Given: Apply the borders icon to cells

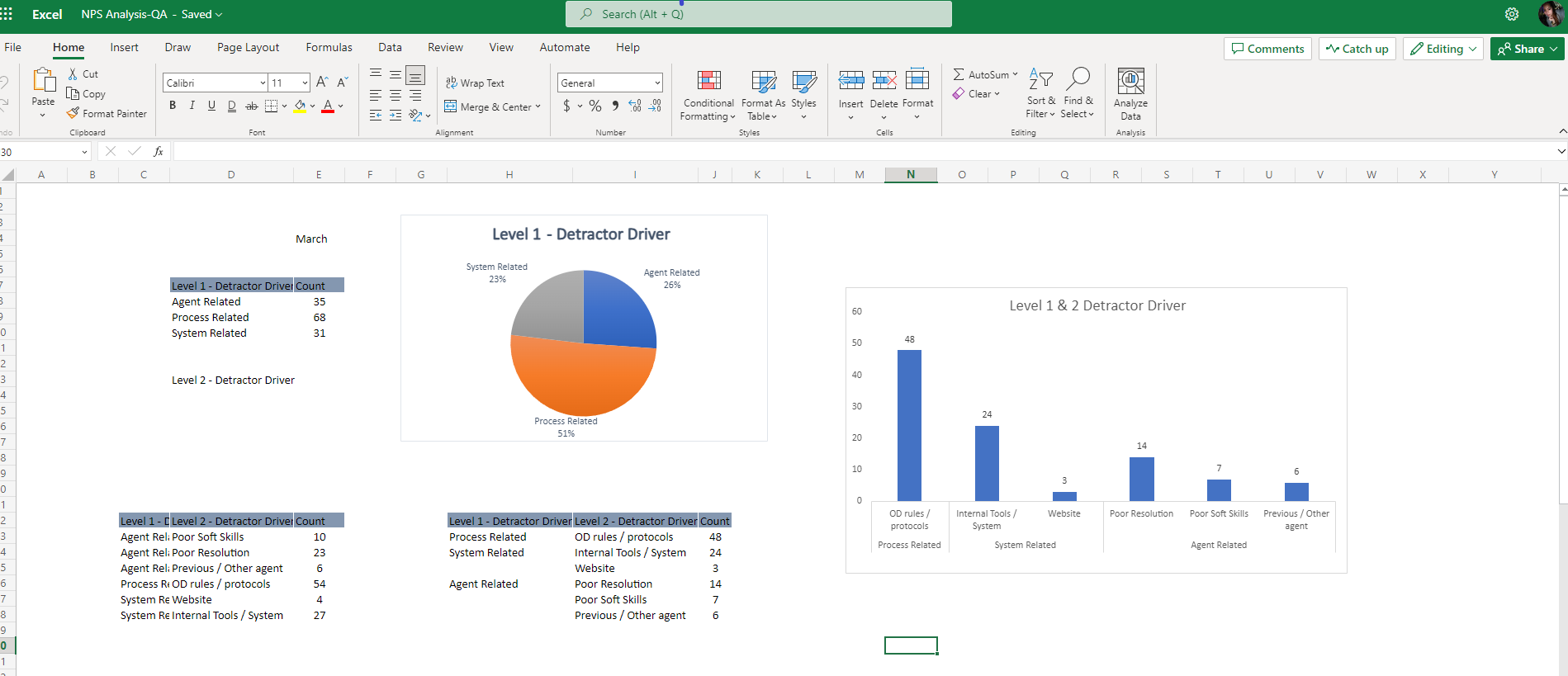Looking at the screenshot, I should click(271, 106).
